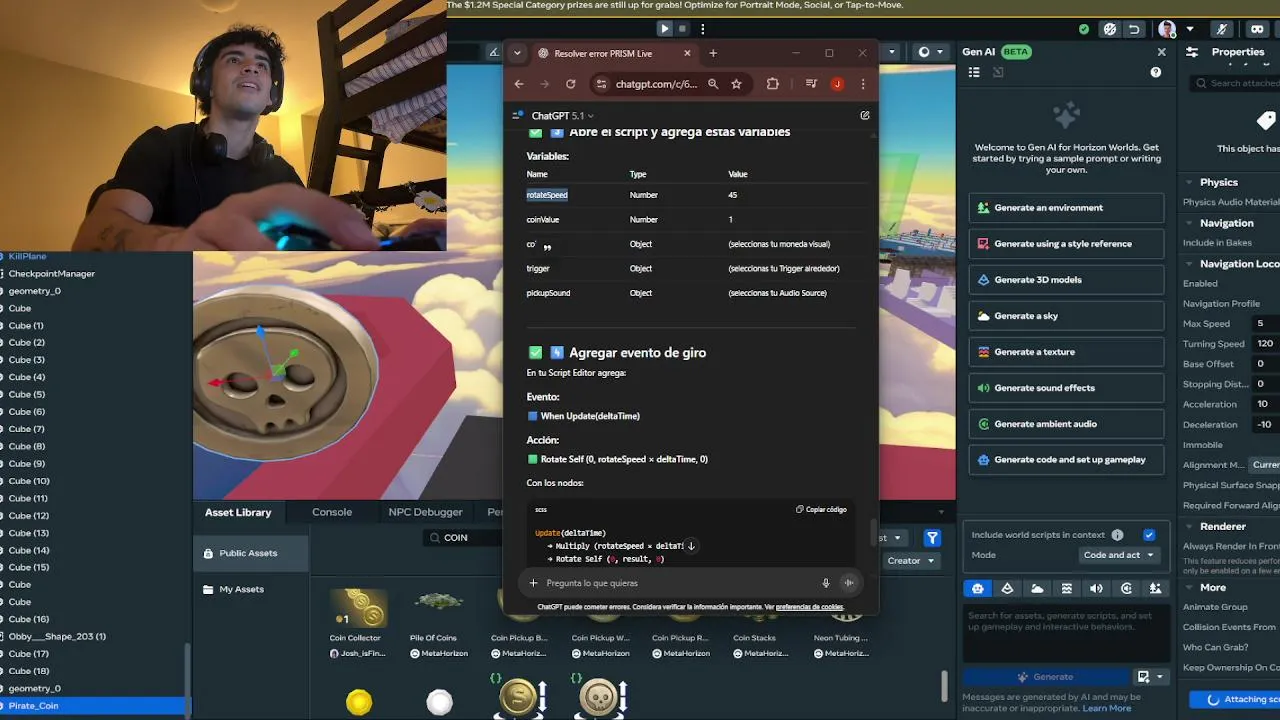Open the Gen AI help question icon

pos(1156,72)
